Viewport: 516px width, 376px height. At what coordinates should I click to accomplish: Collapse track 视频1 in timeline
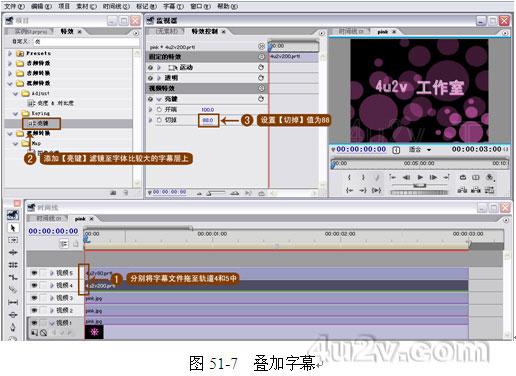[52, 323]
